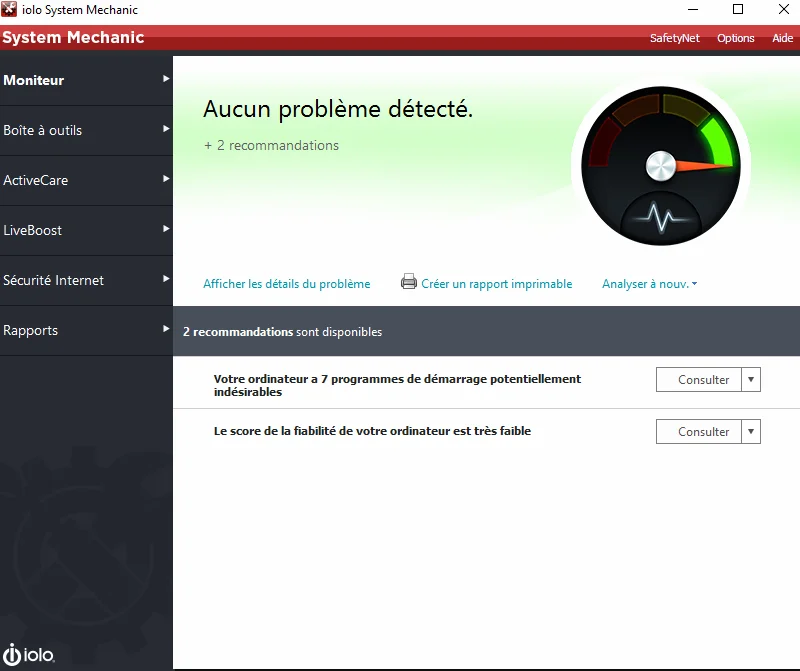
Task: Click 'Votre ordinateur a 7 programmes de démarrage' text
Action: coord(397,385)
